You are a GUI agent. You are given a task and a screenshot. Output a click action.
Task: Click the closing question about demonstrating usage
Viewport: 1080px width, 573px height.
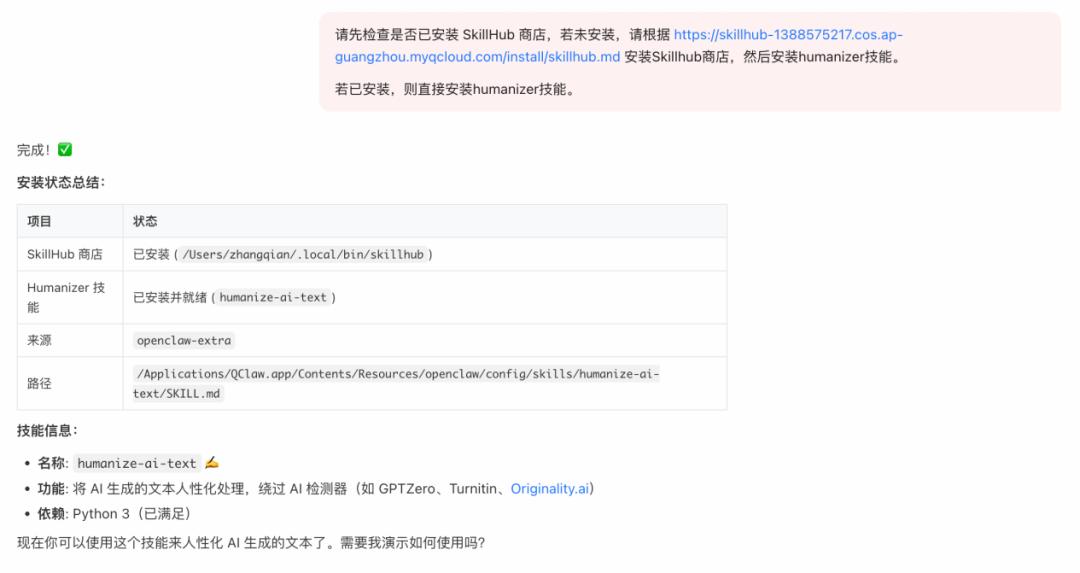[250, 543]
